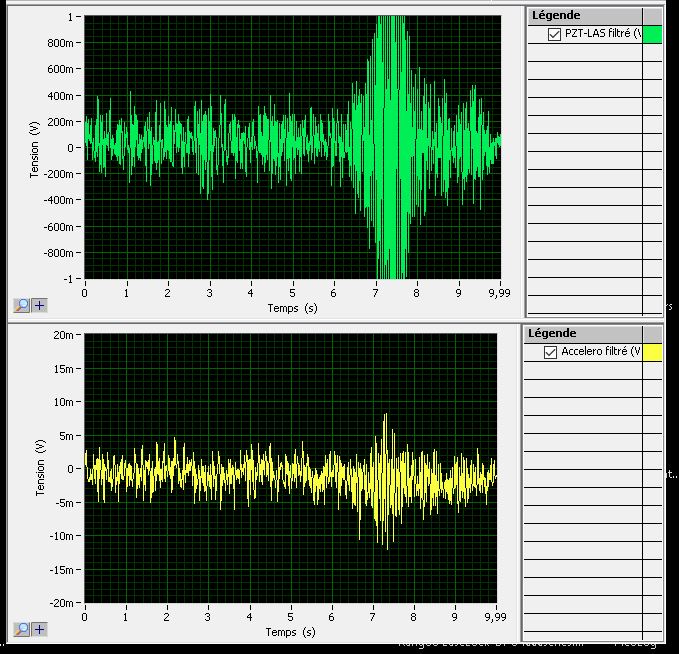
Task: Click the 9,99 end value on upper time axis
Action: pyautogui.click(x=499, y=294)
